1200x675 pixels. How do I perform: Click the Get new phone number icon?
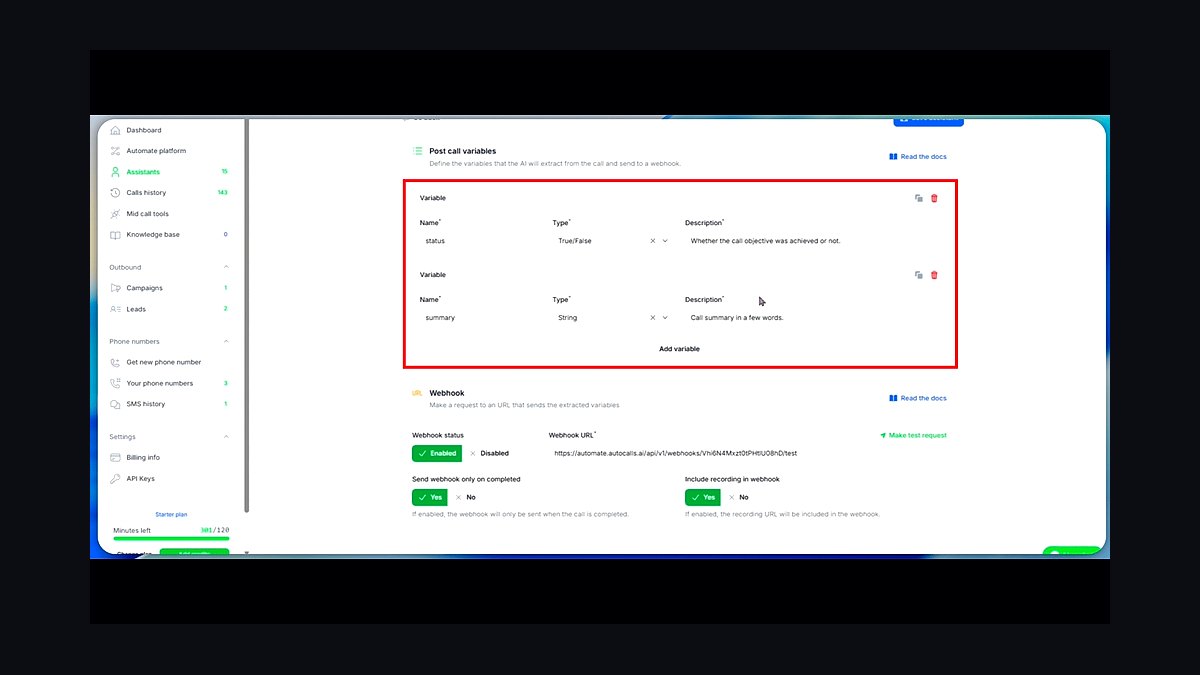coord(115,362)
